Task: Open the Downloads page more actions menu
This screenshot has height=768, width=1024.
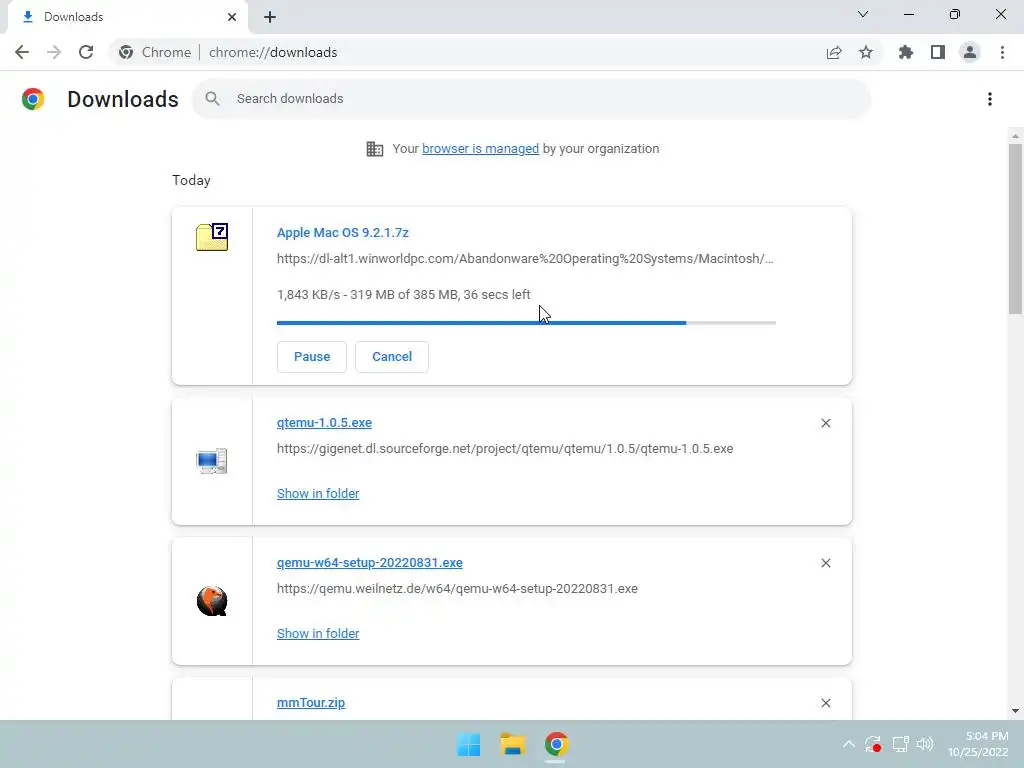Action: click(990, 99)
